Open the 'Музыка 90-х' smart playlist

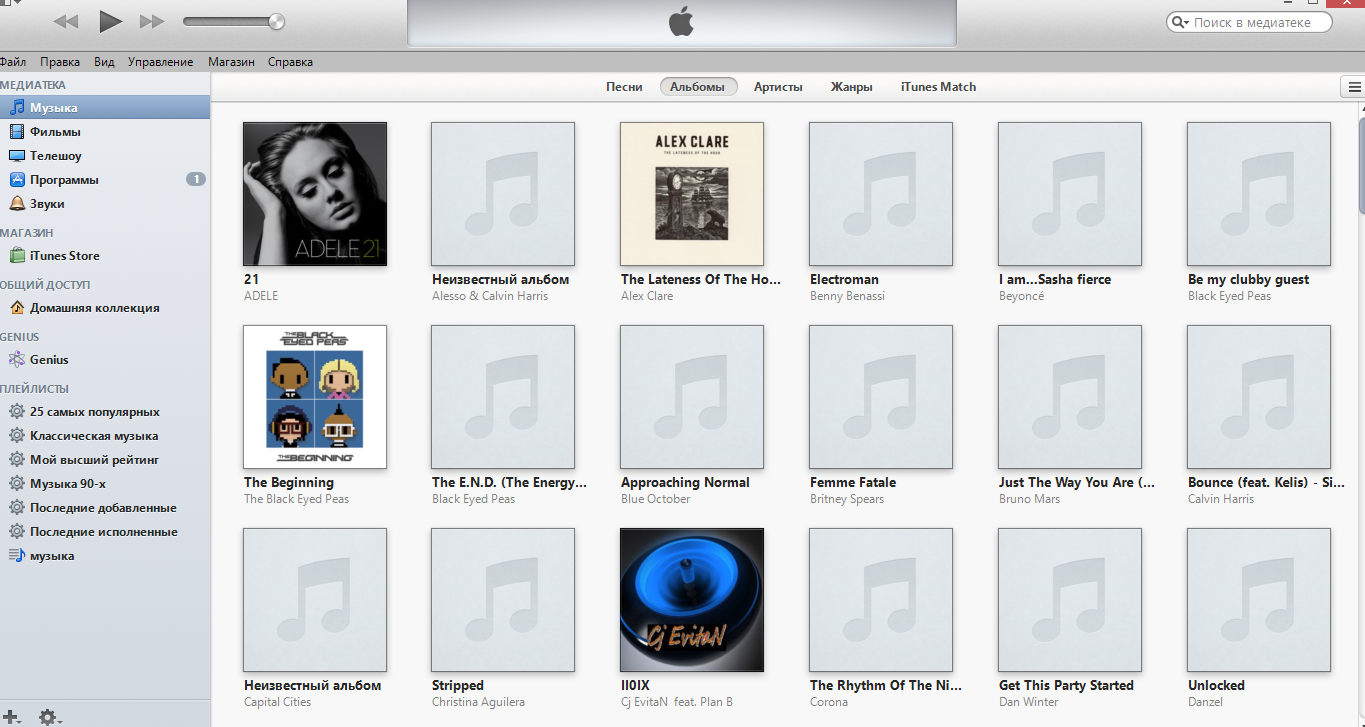tap(105, 483)
